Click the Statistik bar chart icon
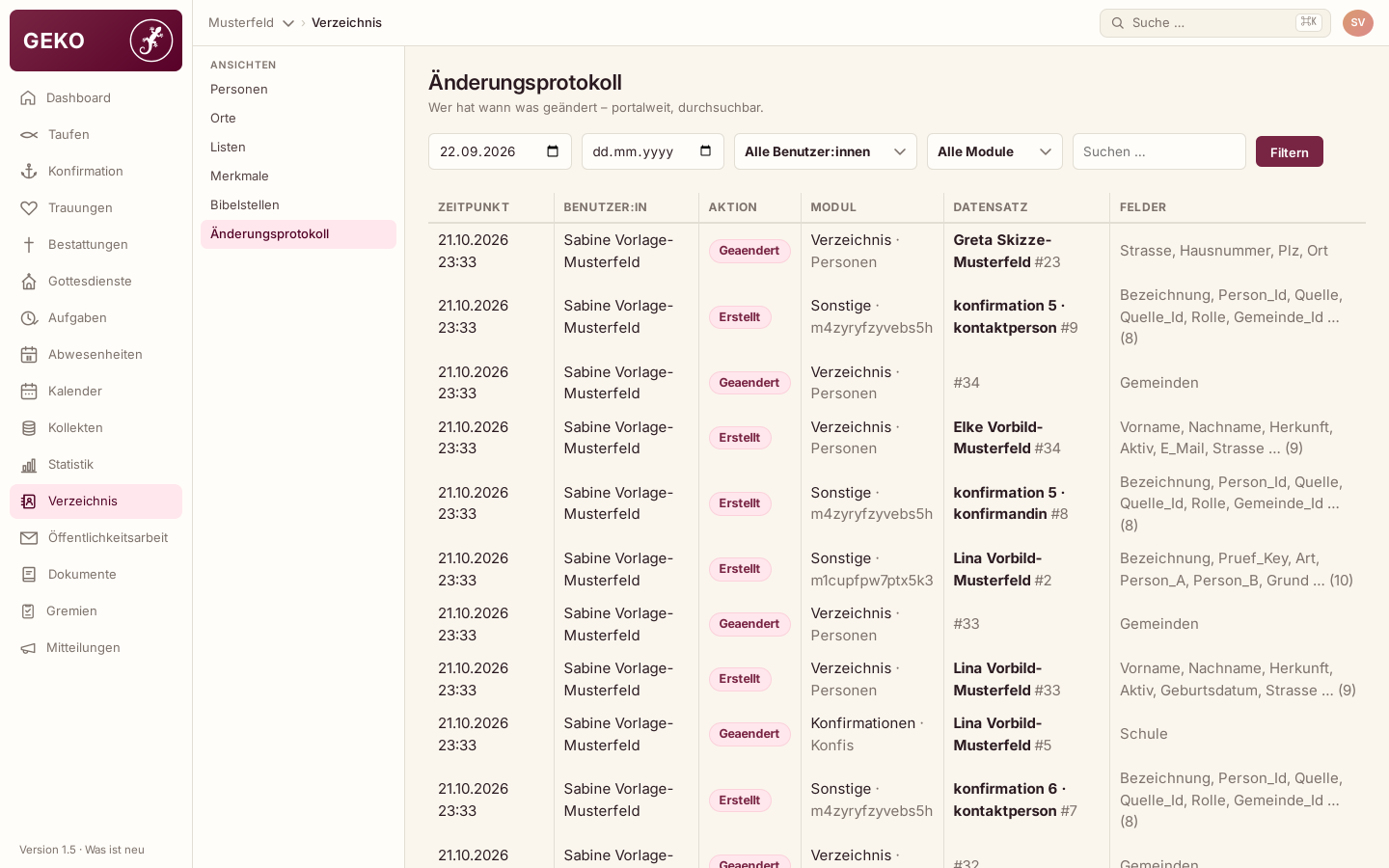The width and height of the screenshot is (1389, 868). pos(29,464)
